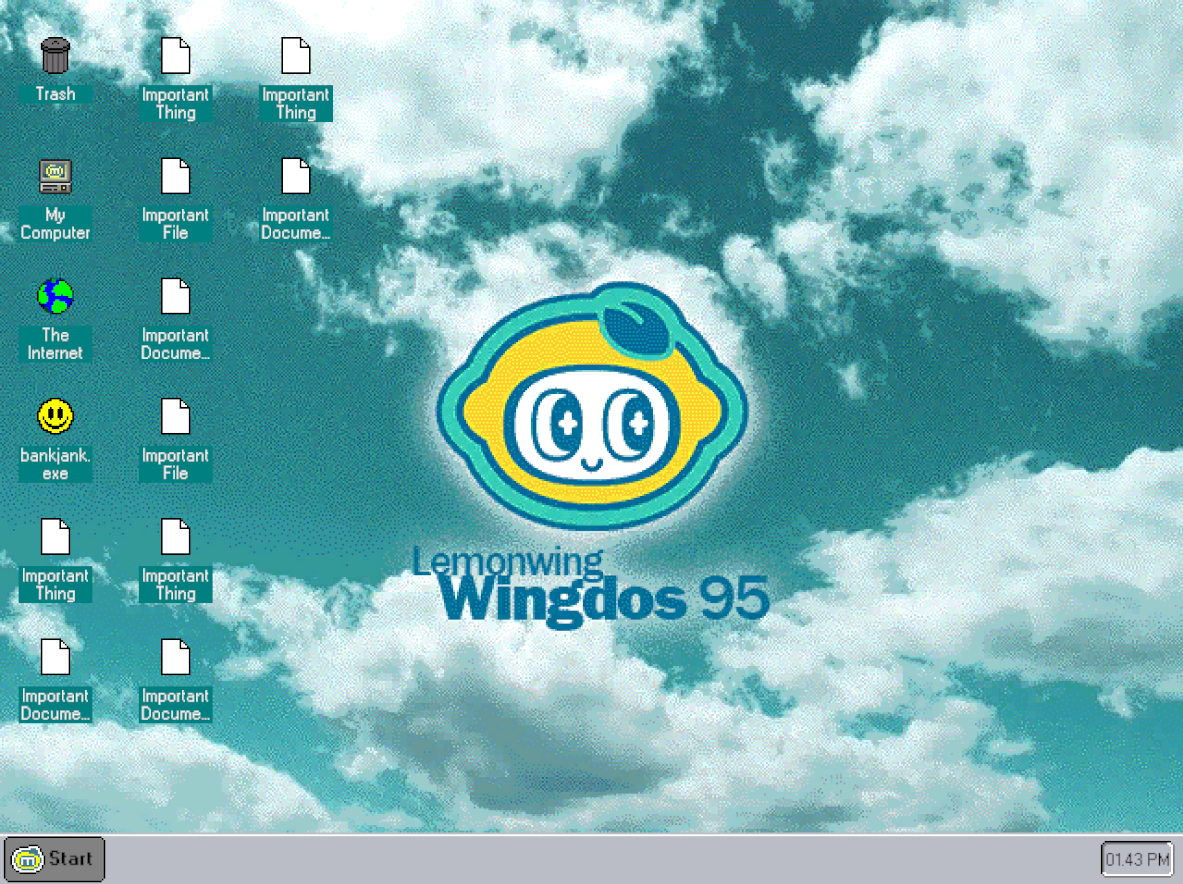This screenshot has width=1183, height=884.
Task: Select Important Thing directly below bankjank.exe
Action: coord(55,560)
